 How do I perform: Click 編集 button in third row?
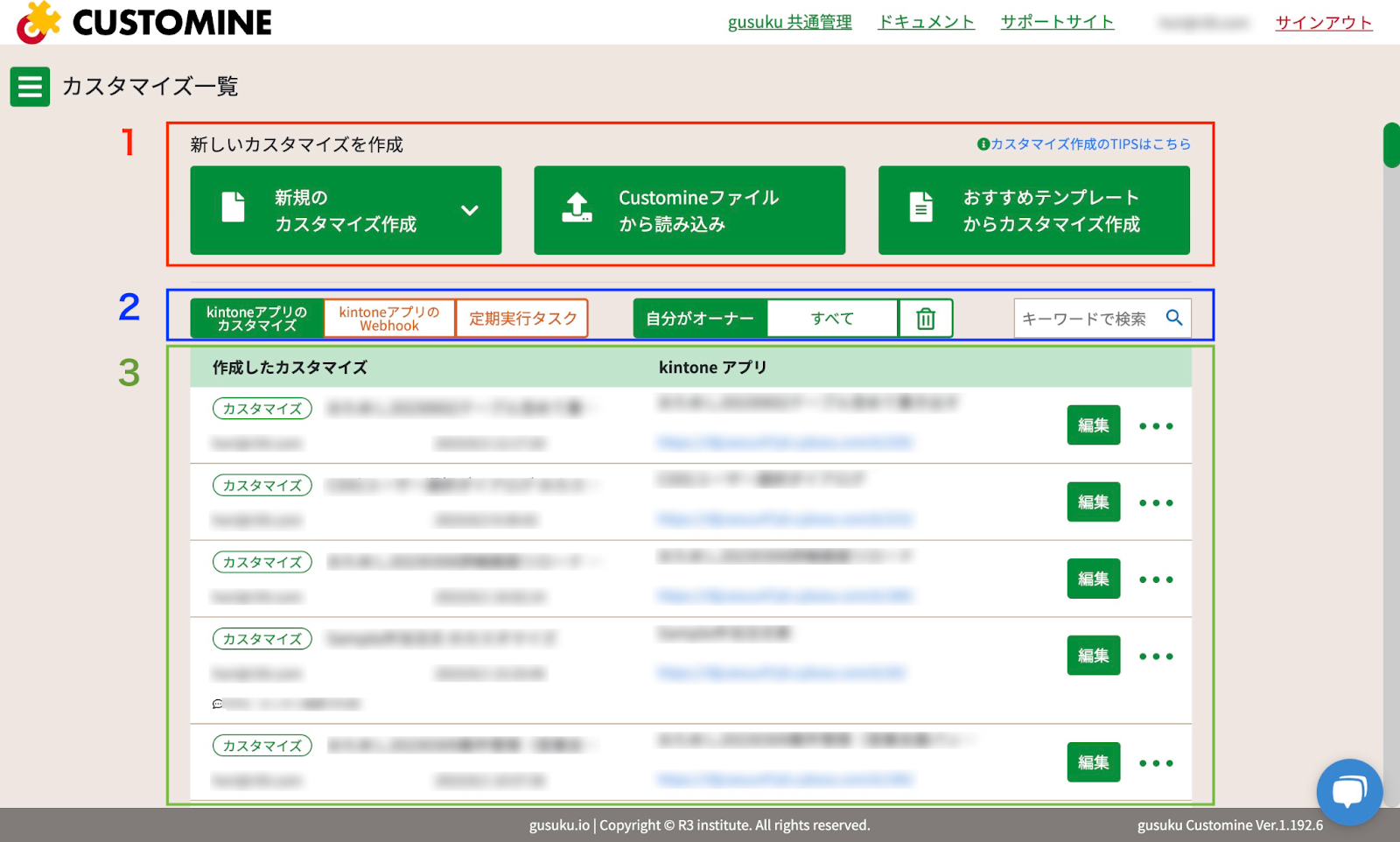(1094, 579)
